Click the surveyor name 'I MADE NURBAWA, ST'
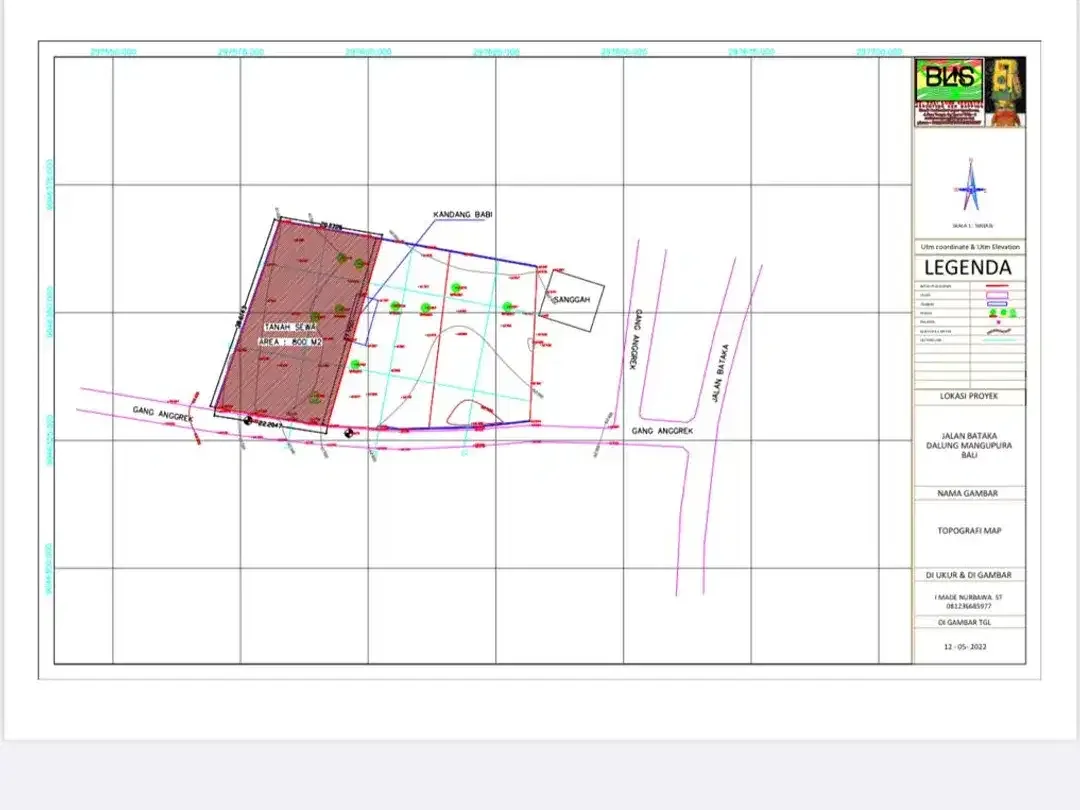 pos(968,597)
